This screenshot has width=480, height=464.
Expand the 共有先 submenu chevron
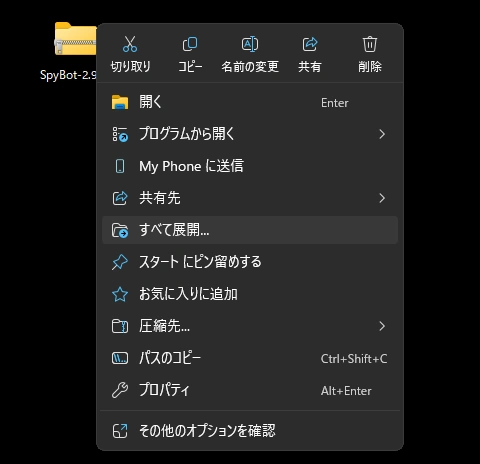[382, 198]
